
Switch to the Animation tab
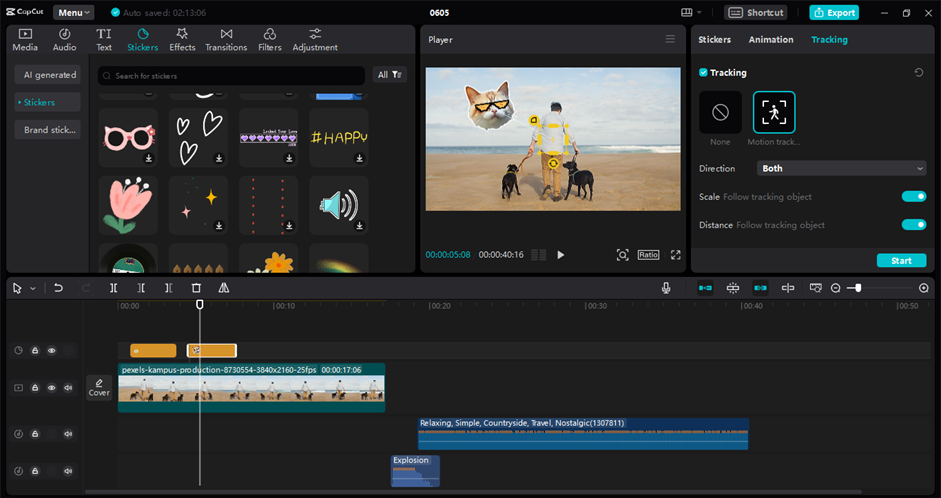[771, 40]
